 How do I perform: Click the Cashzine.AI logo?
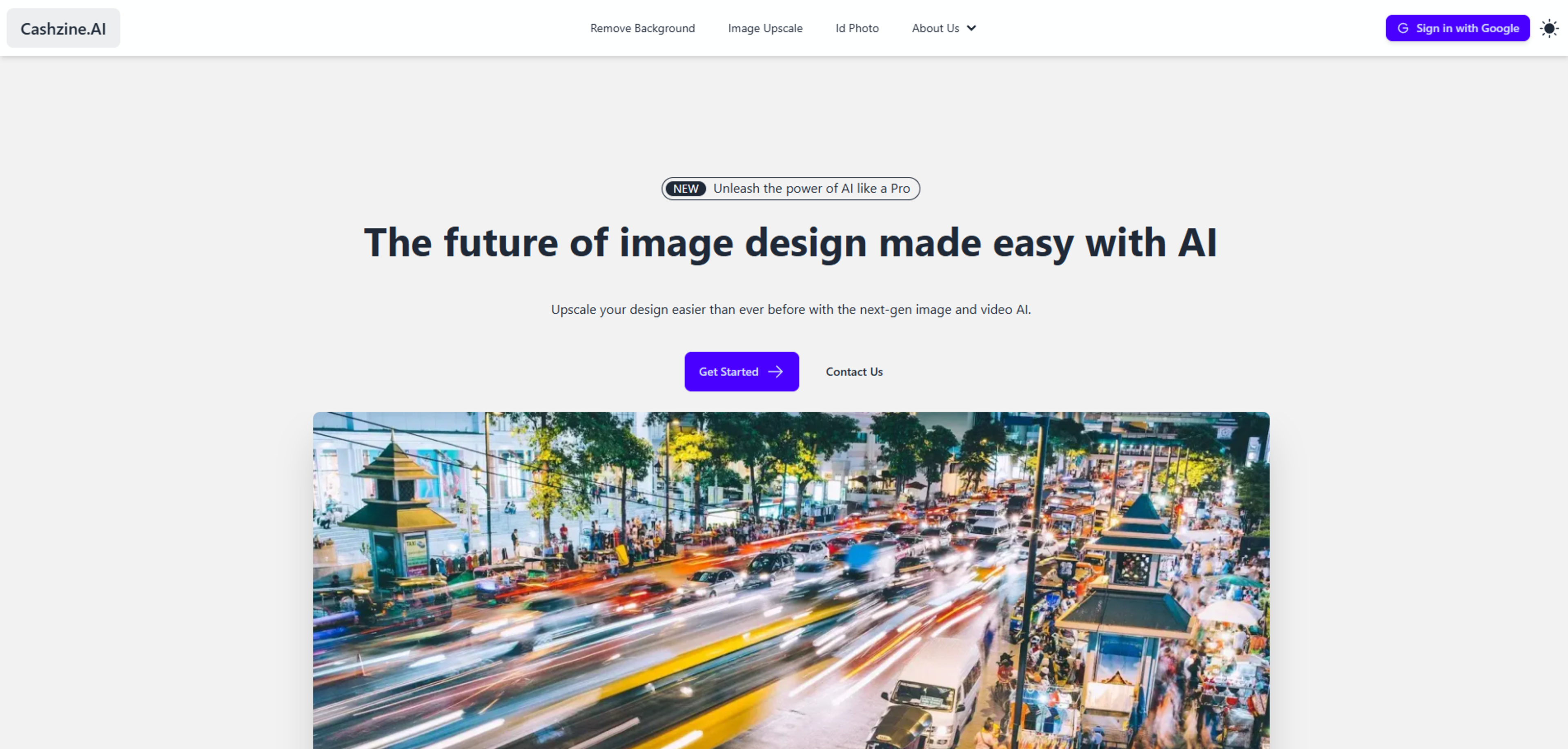[63, 28]
